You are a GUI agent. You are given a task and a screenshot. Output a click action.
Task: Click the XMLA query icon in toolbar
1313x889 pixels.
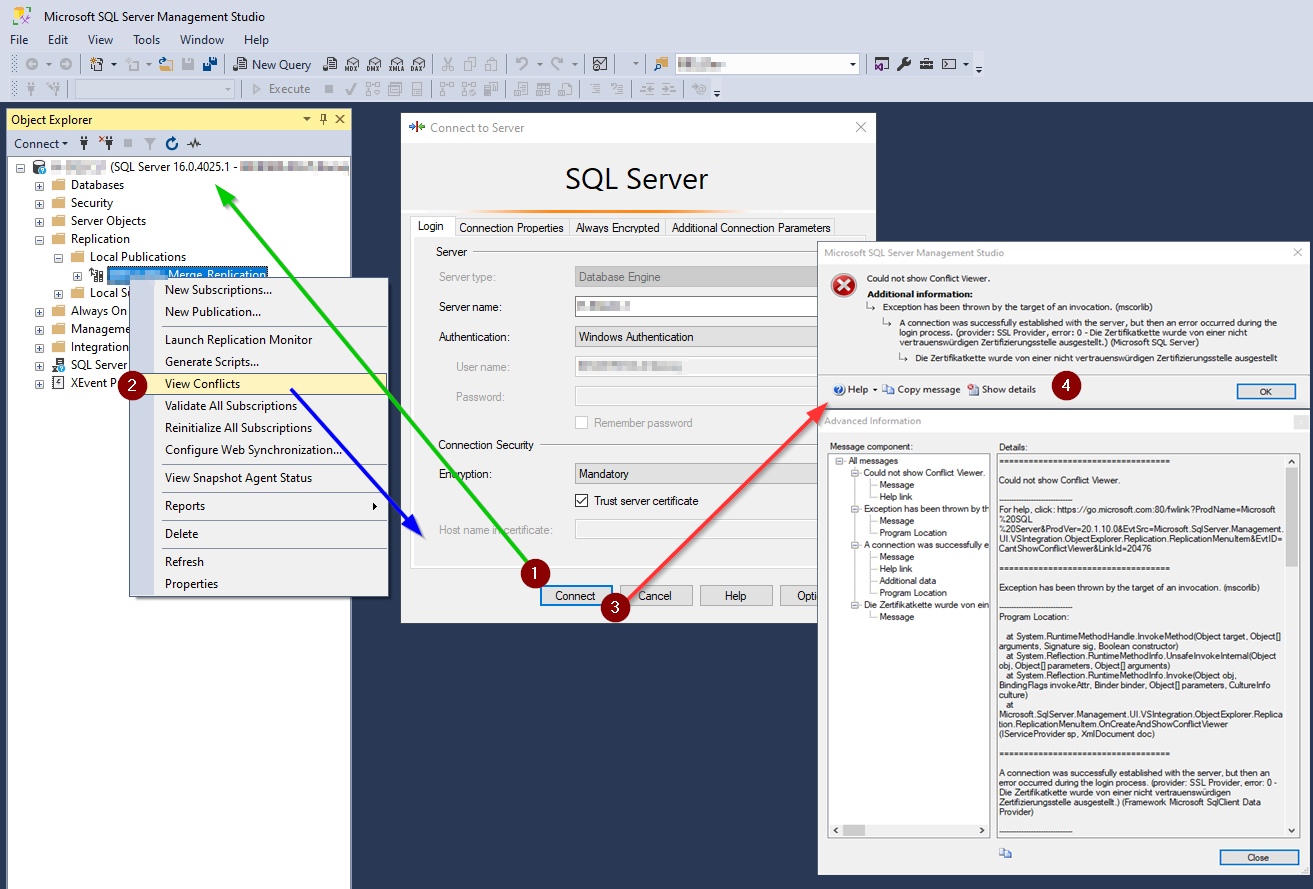click(x=396, y=64)
